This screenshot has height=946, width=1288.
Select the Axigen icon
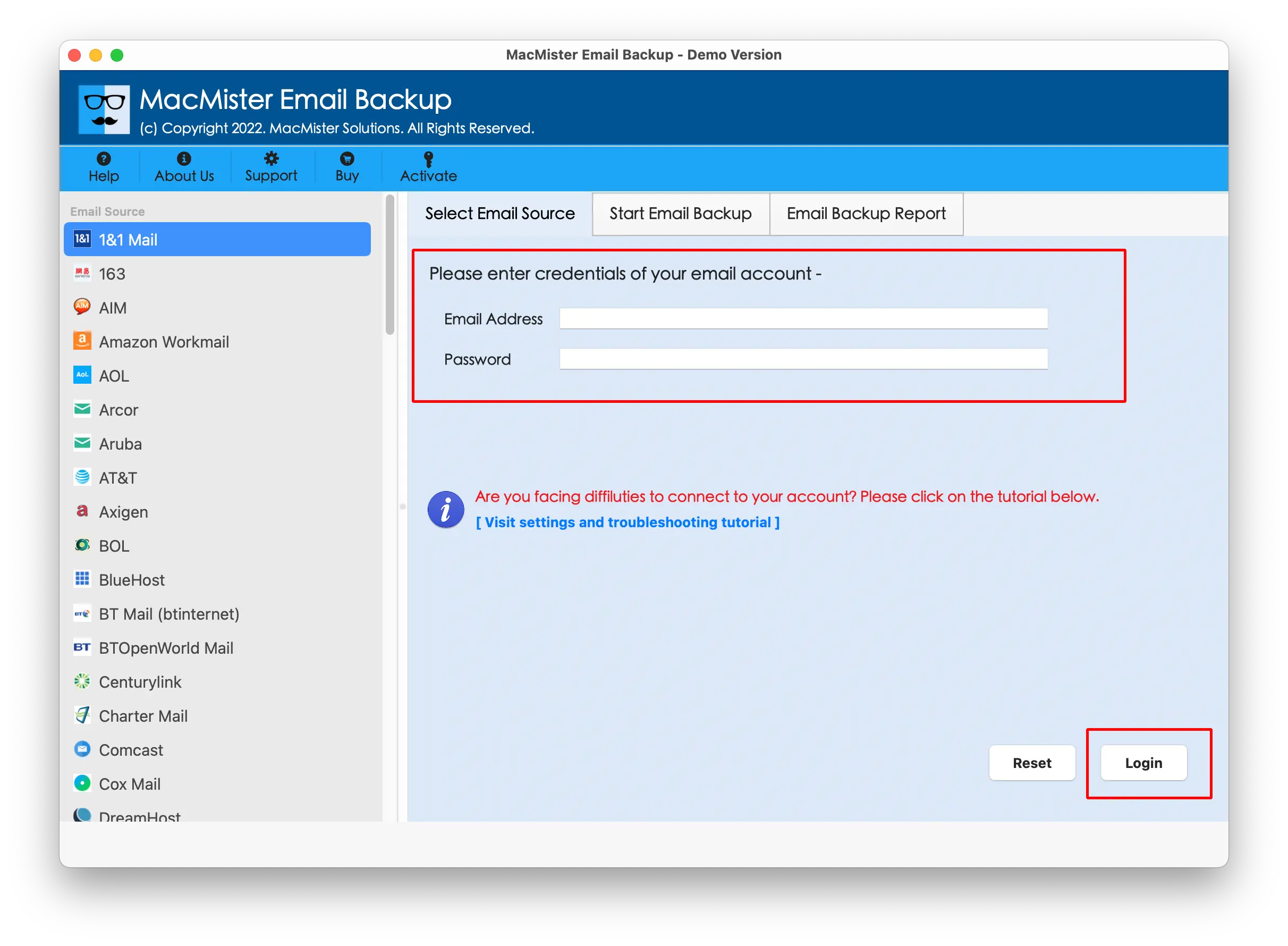(82, 511)
